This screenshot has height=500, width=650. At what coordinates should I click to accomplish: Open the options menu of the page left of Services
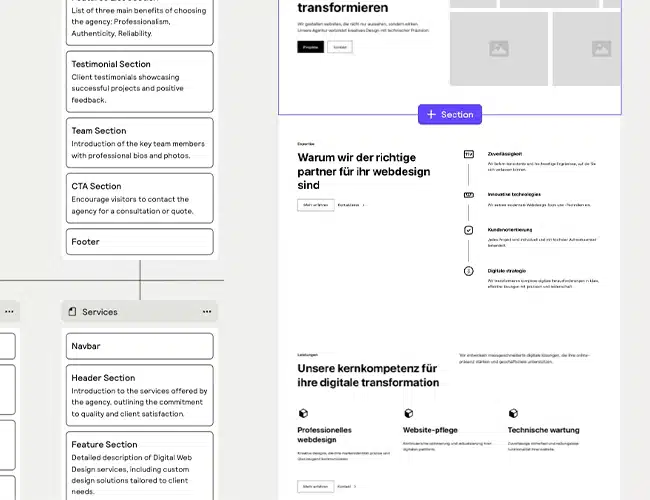9,312
